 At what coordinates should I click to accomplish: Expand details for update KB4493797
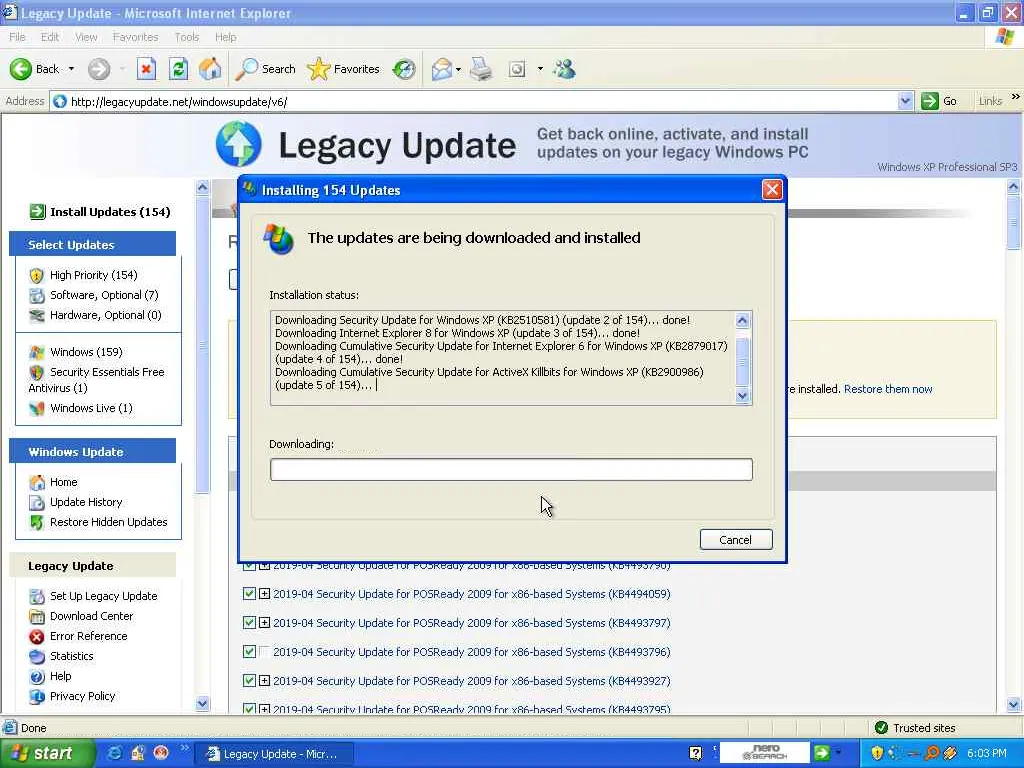264,622
